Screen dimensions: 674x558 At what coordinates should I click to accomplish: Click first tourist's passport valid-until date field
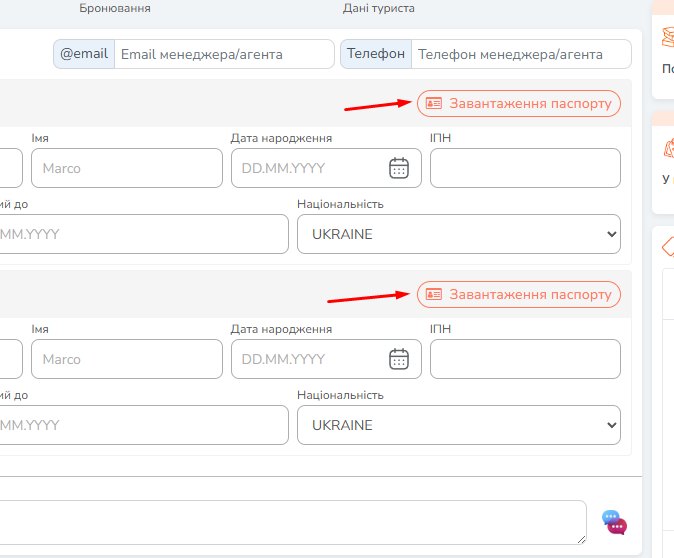click(144, 234)
